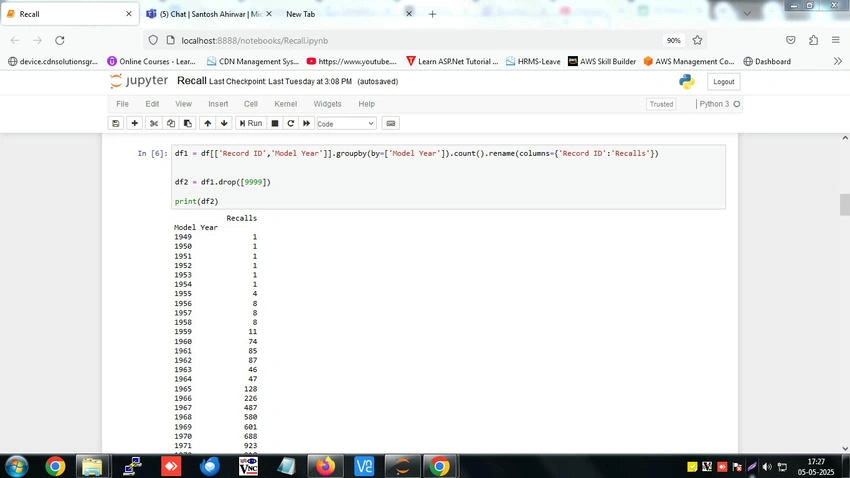Open the browser extensions puzzle icon
850x478 pixels.
tap(814, 41)
